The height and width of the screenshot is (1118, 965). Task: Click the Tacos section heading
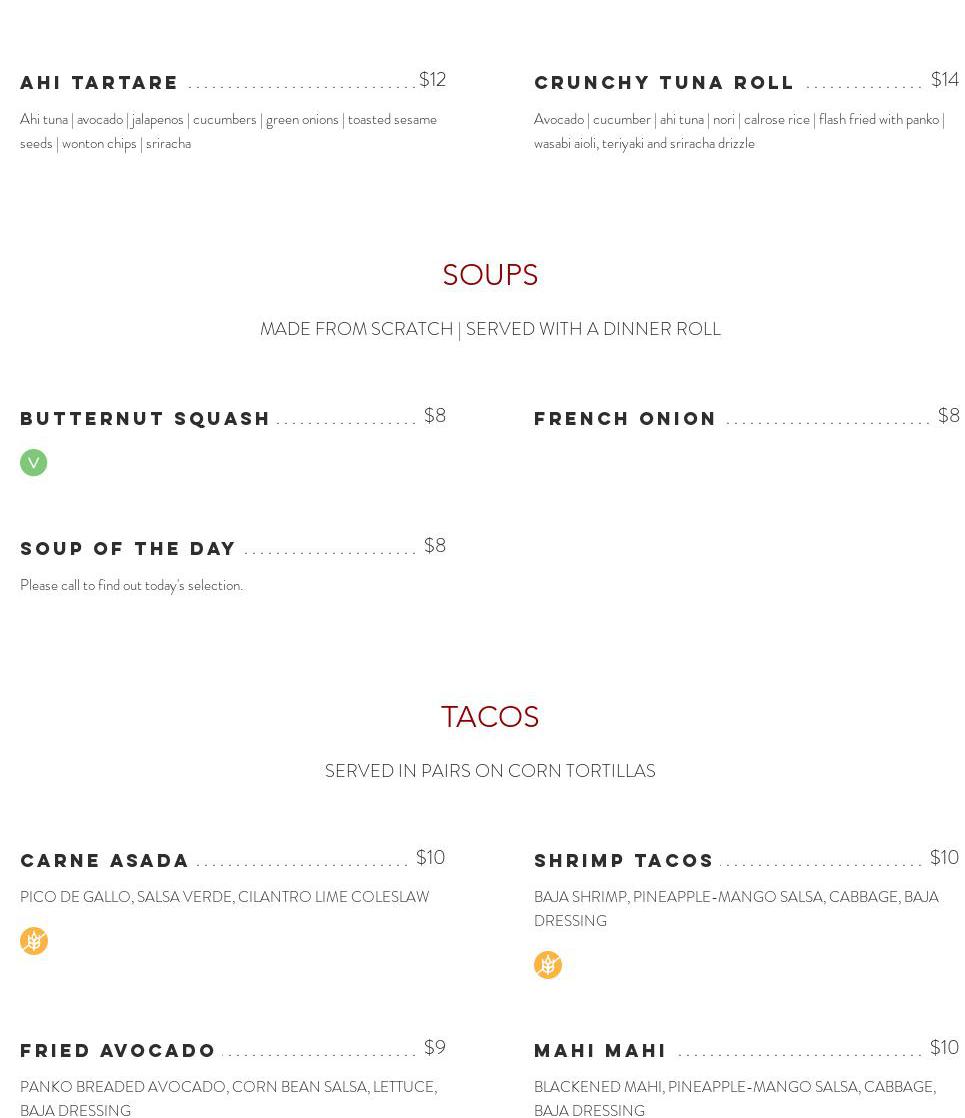coord(490,716)
